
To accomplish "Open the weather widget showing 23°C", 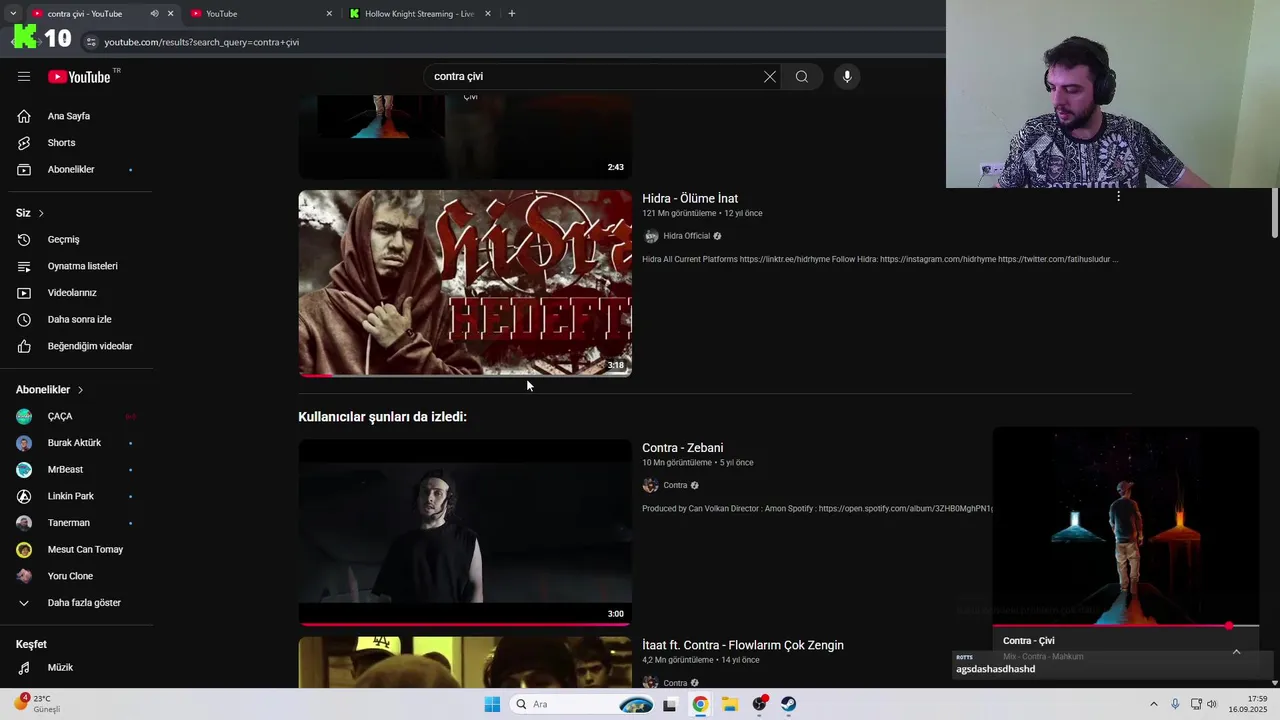I will (38, 703).
